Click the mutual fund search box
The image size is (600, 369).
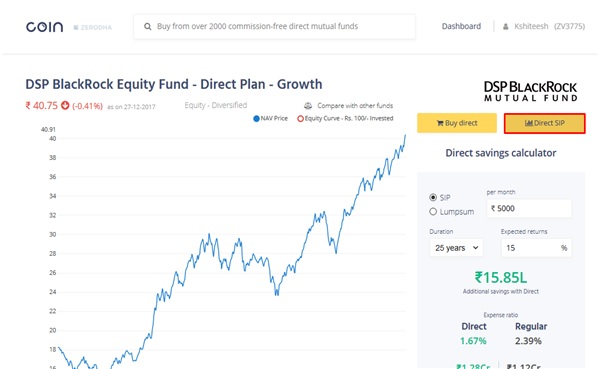pyautogui.click(x=274, y=26)
